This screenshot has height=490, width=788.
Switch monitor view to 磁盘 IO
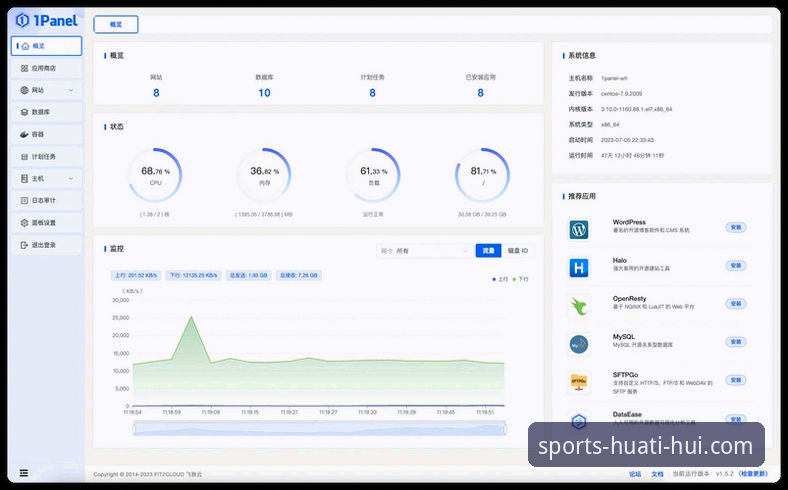click(x=518, y=251)
